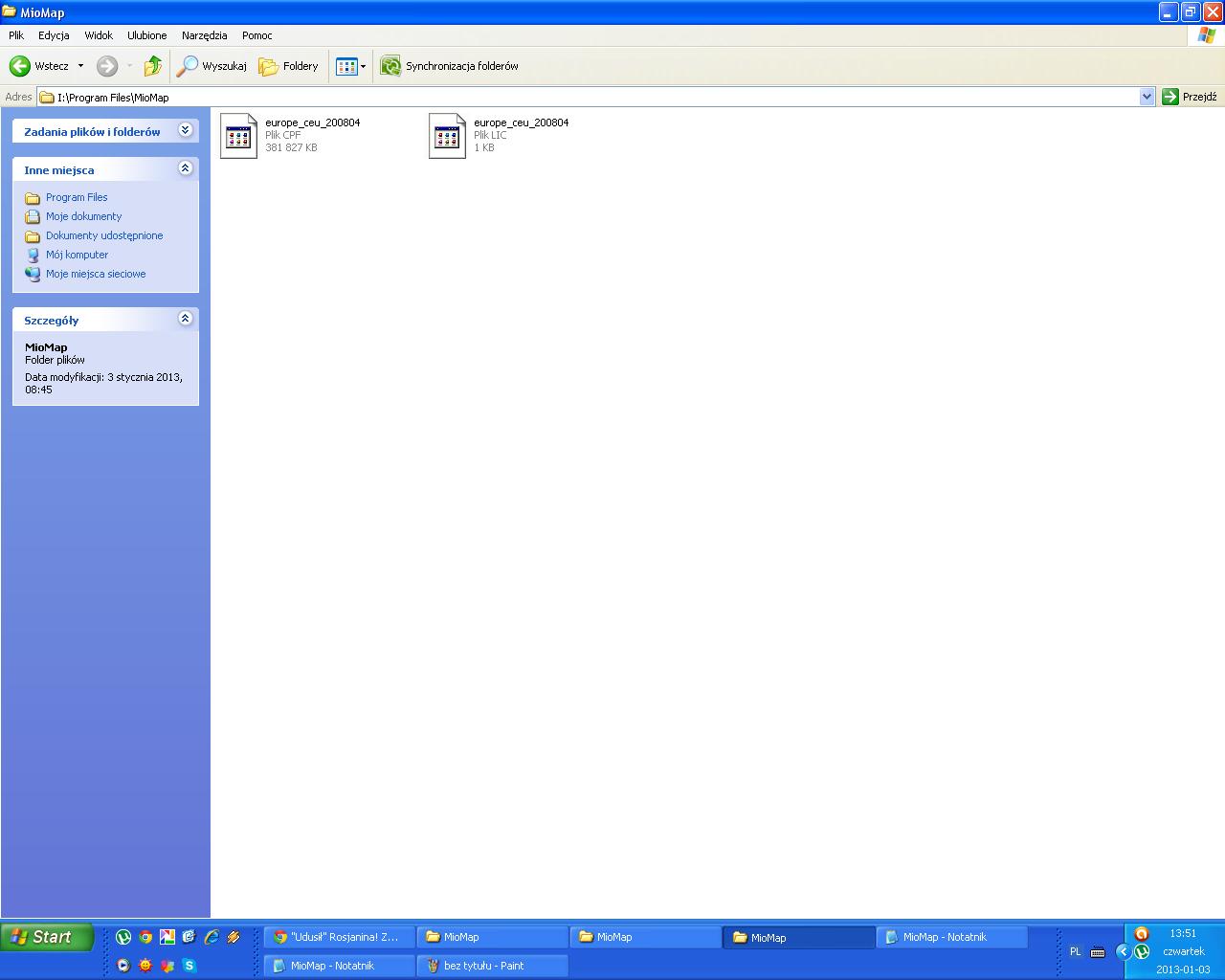Open the Plik menu
This screenshot has width=1225, height=980.
(16, 35)
